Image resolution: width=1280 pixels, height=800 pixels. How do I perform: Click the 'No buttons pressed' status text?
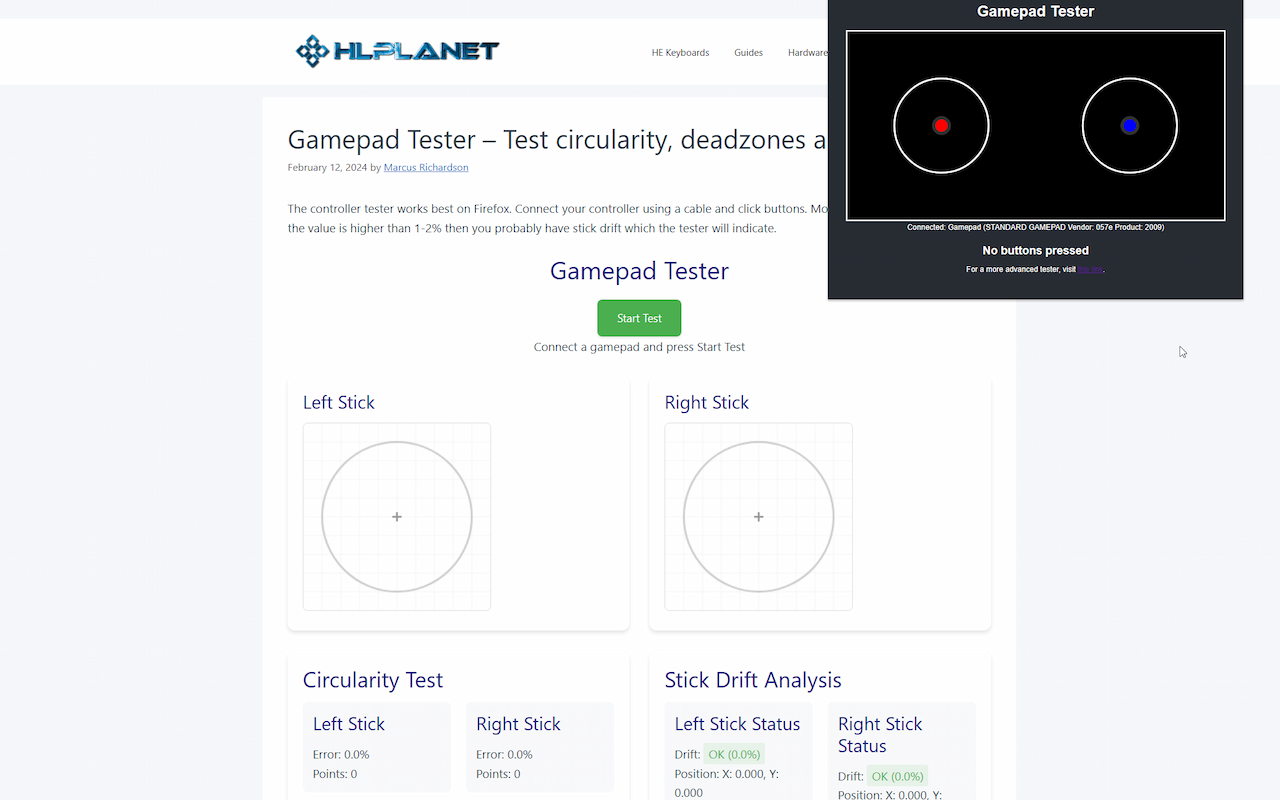[1035, 250]
